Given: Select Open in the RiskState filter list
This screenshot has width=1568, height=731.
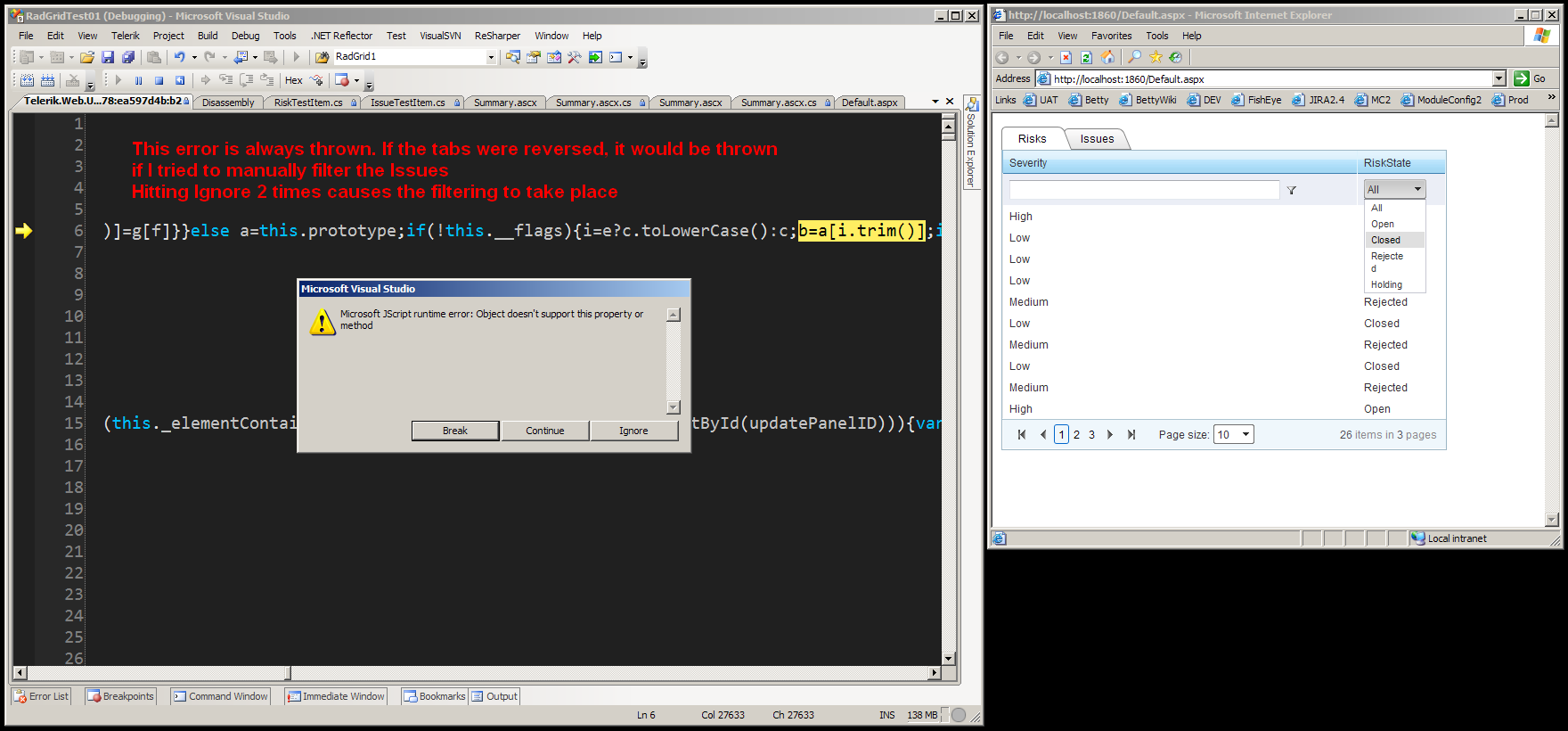Looking at the screenshot, I should [1394, 224].
